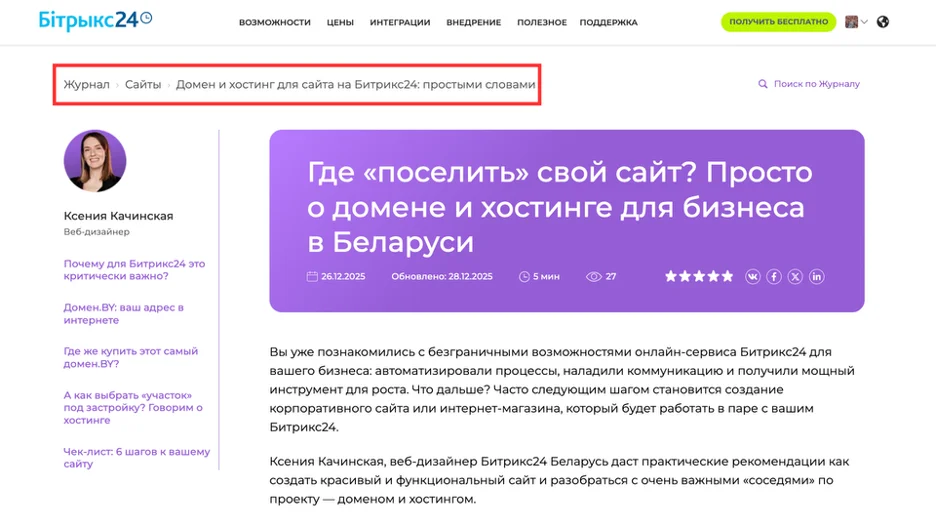The height and width of the screenshot is (528, 936).
Task: Open Ксения Качинская author photo
Action: pyautogui.click(x=95, y=161)
